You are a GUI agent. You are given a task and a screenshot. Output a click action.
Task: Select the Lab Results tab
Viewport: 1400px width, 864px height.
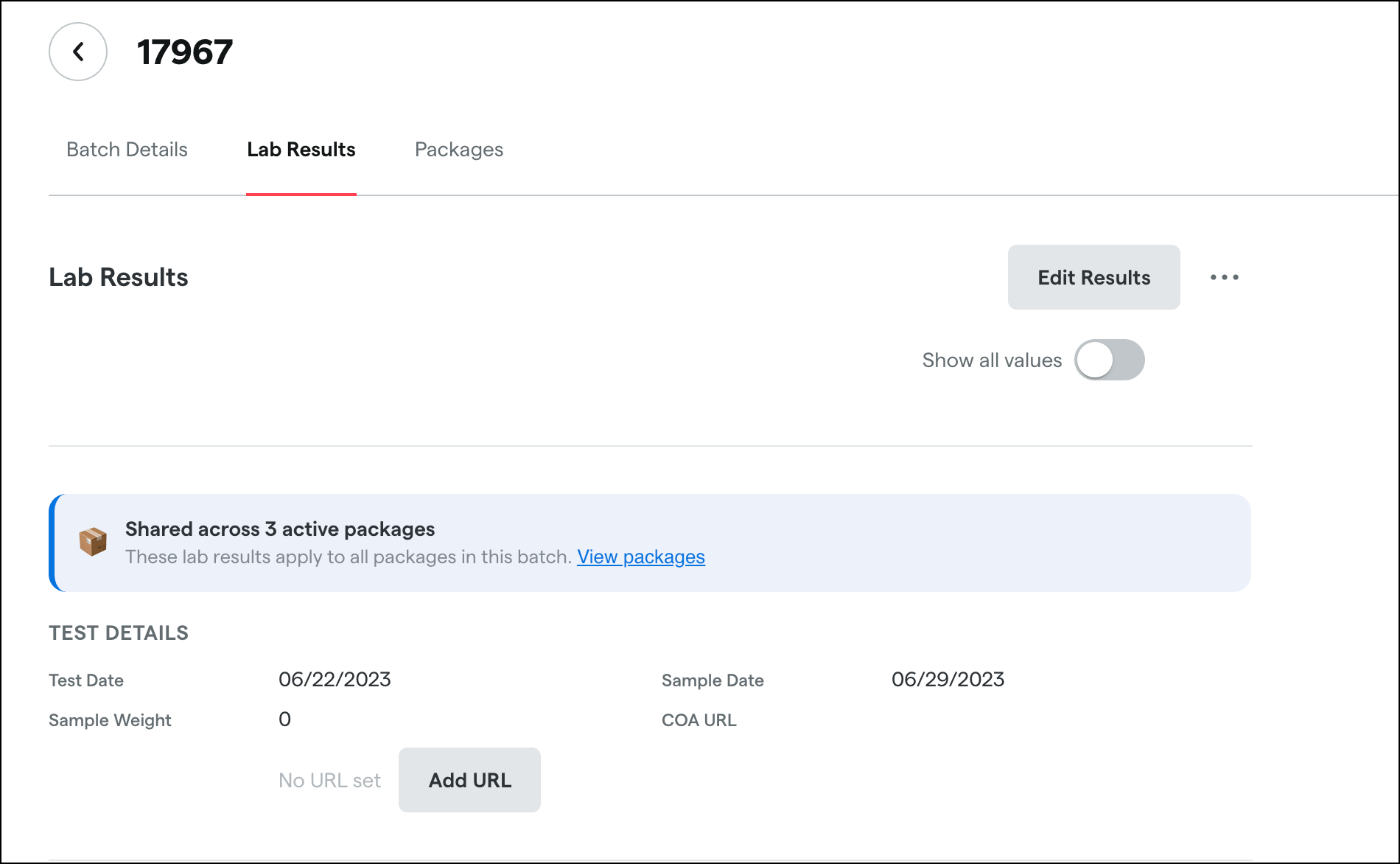pos(301,150)
